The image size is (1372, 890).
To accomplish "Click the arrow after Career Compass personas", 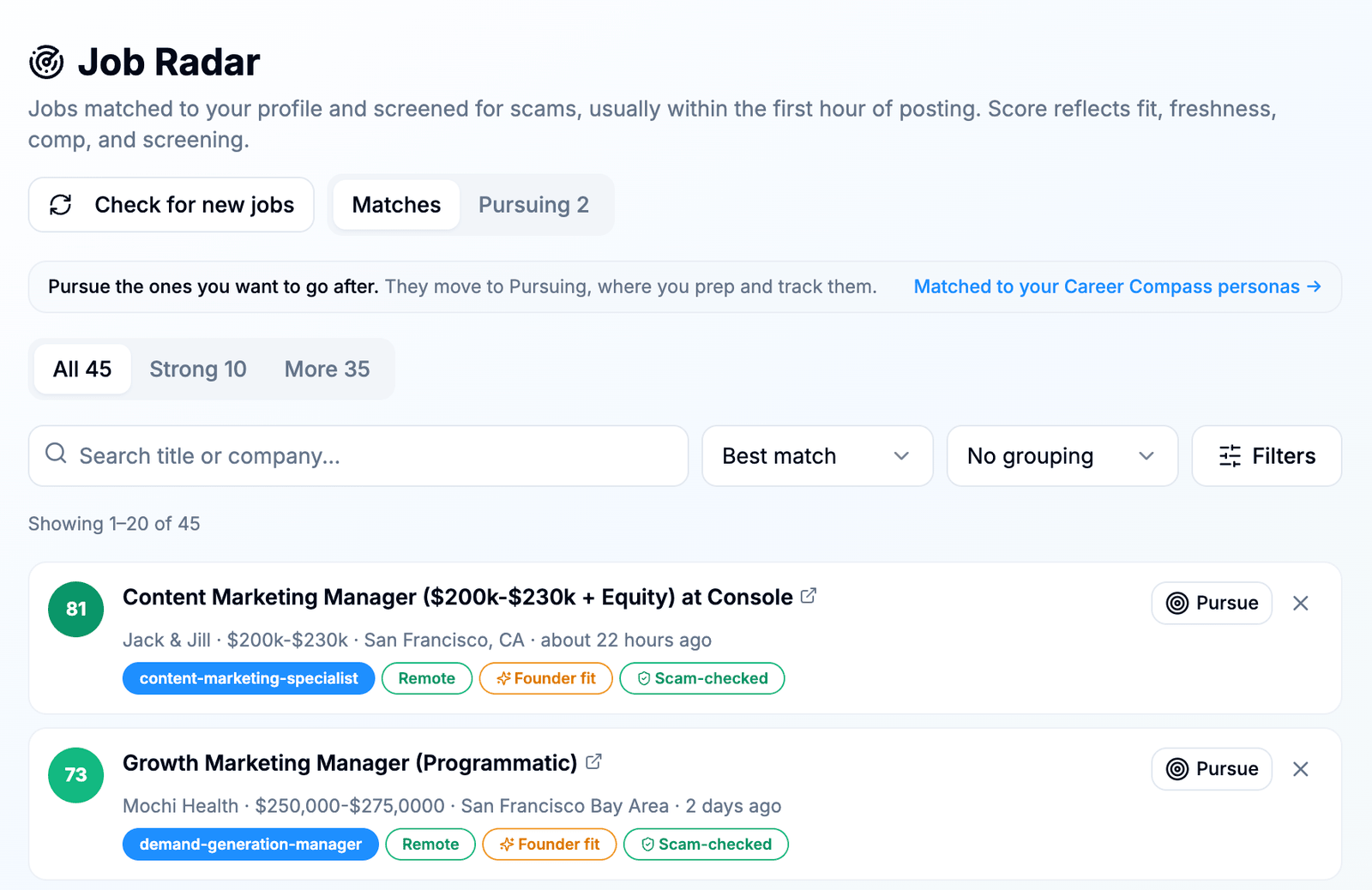I will click(1314, 286).
